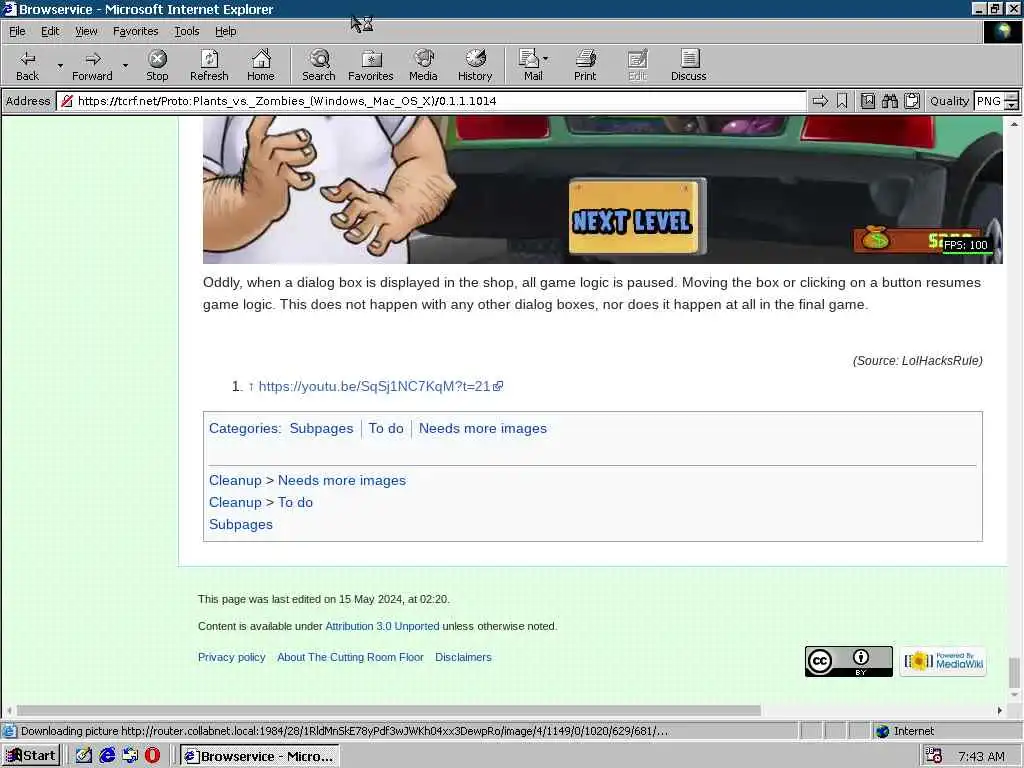Open the Needs more images category link
This screenshot has height=768, width=1024.
(x=483, y=428)
